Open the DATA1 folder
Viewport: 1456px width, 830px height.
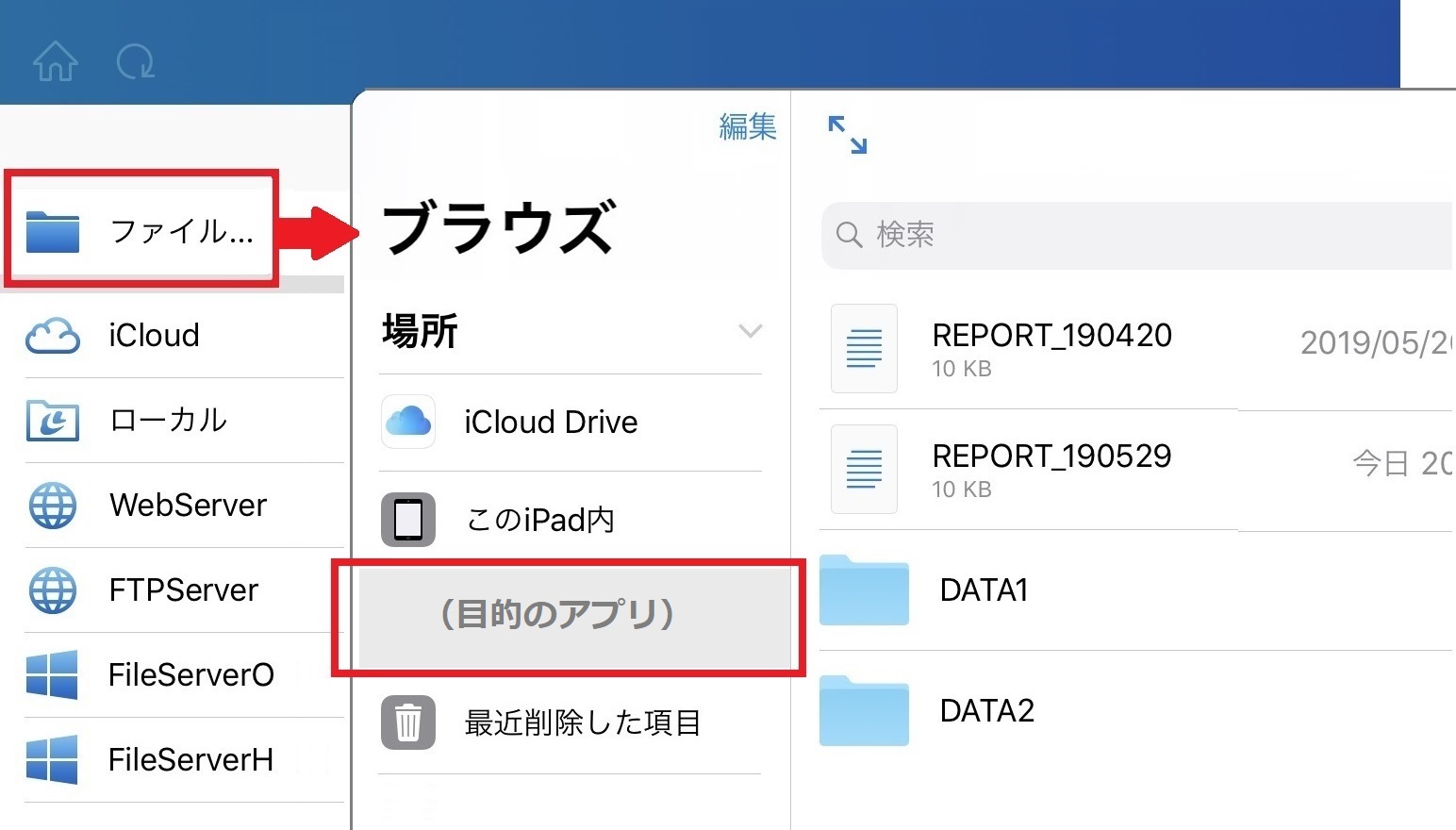(x=983, y=590)
